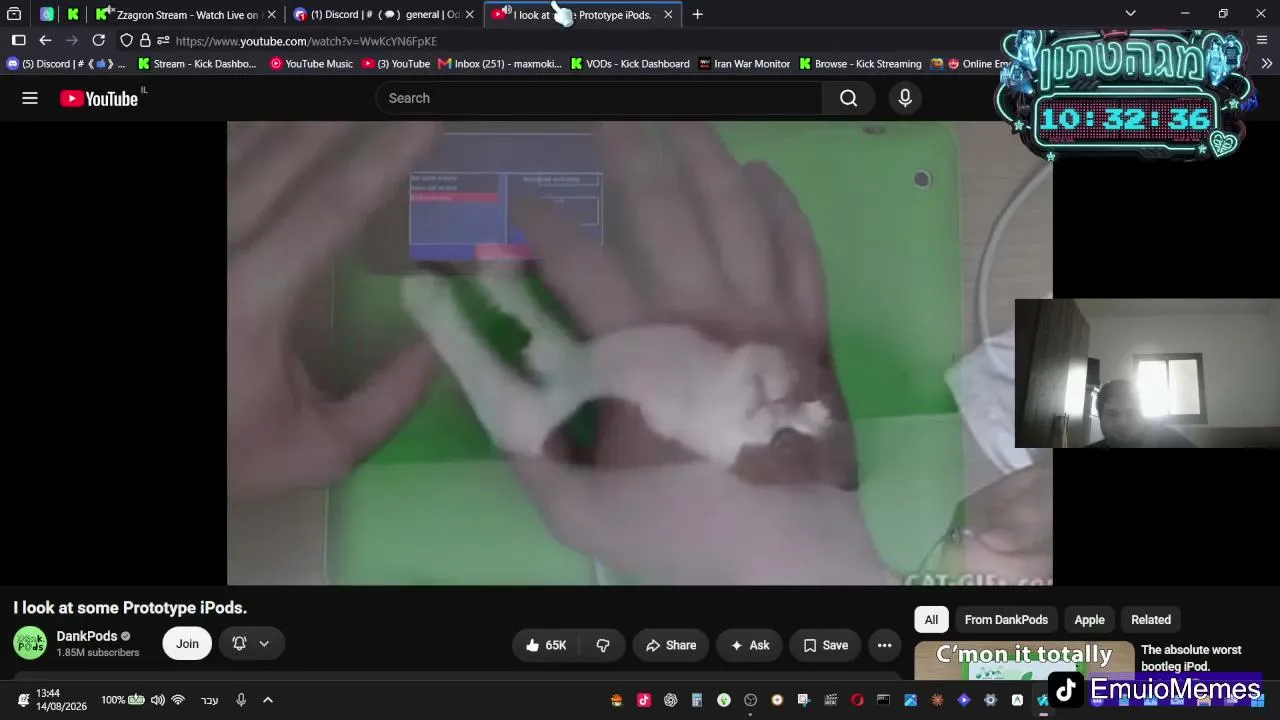The image size is (1280, 720).
Task: Start voice search with the microphone
Action: coord(905,98)
